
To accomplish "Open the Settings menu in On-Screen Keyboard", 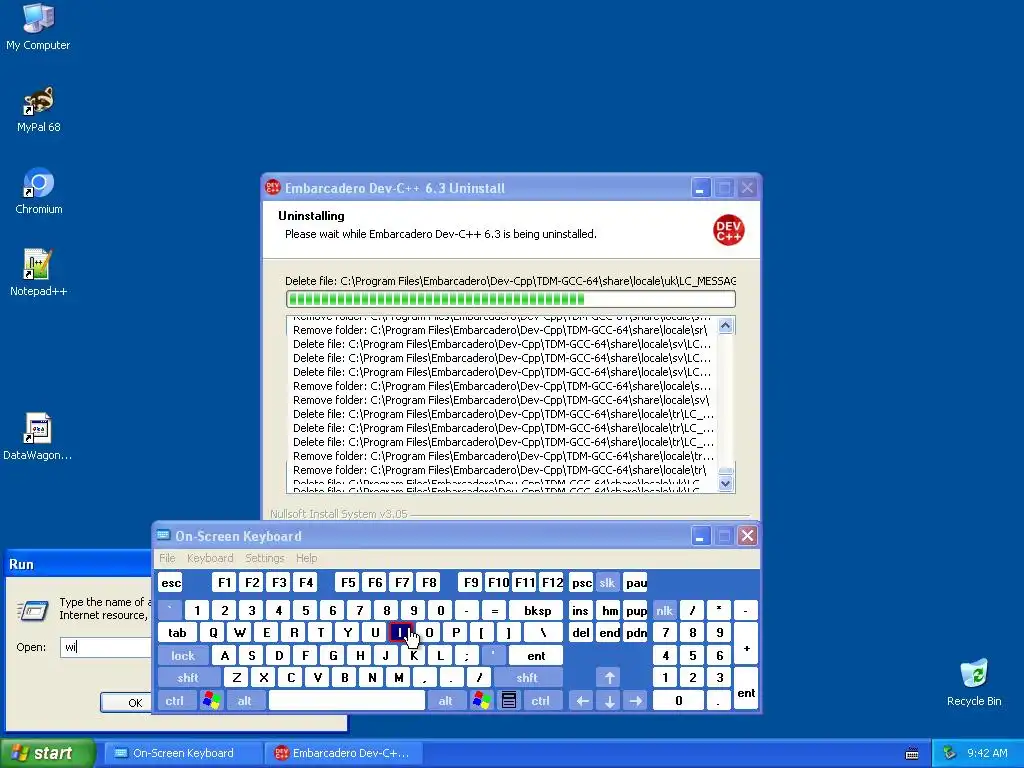I will pos(264,558).
